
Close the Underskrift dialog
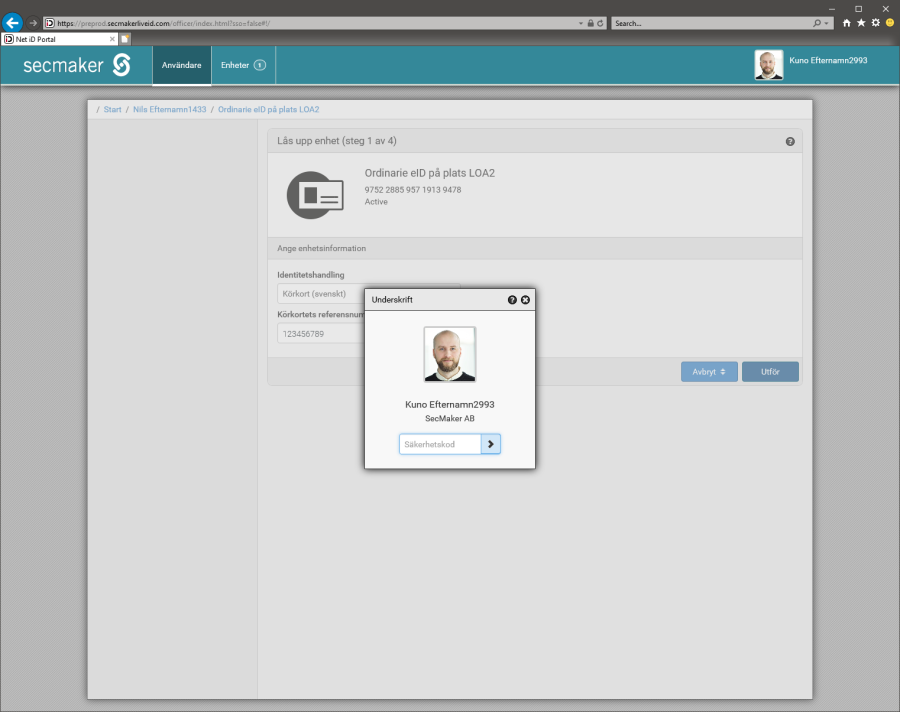point(525,300)
